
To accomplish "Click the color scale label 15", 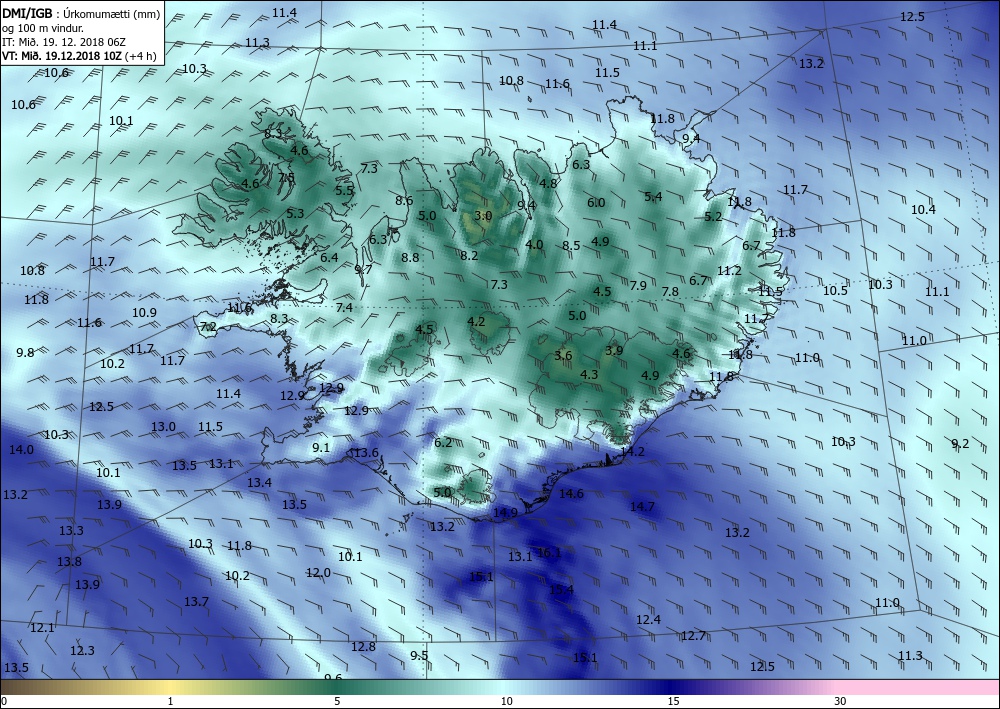I will coord(673,701).
